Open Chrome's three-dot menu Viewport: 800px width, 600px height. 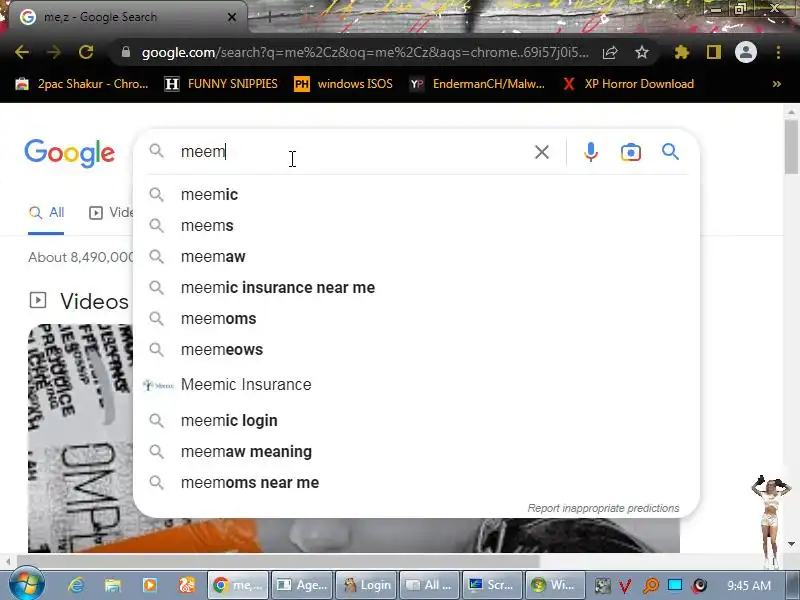[x=778, y=52]
